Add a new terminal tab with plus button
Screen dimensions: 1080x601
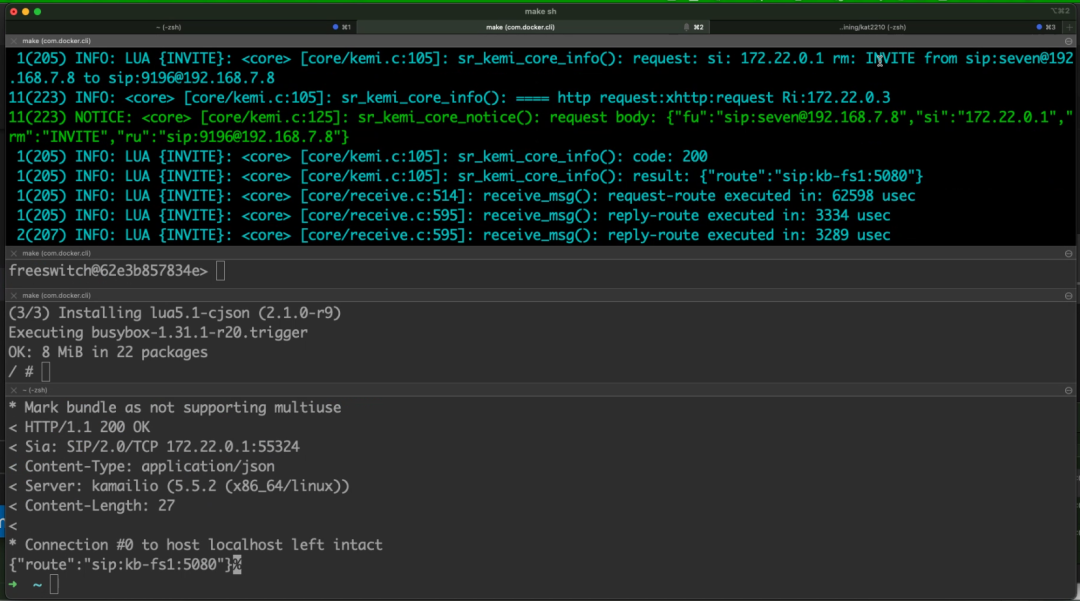(x=1071, y=27)
